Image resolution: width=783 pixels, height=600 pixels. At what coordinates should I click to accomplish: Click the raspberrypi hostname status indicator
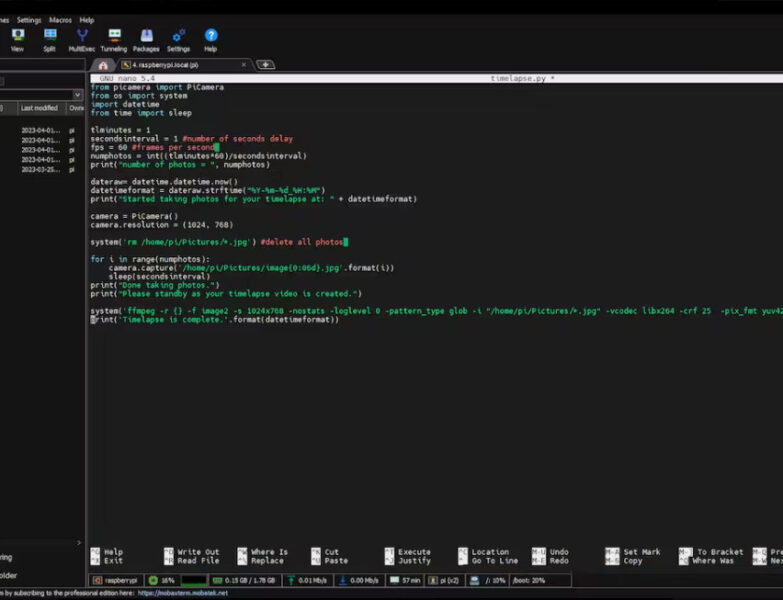[116, 580]
